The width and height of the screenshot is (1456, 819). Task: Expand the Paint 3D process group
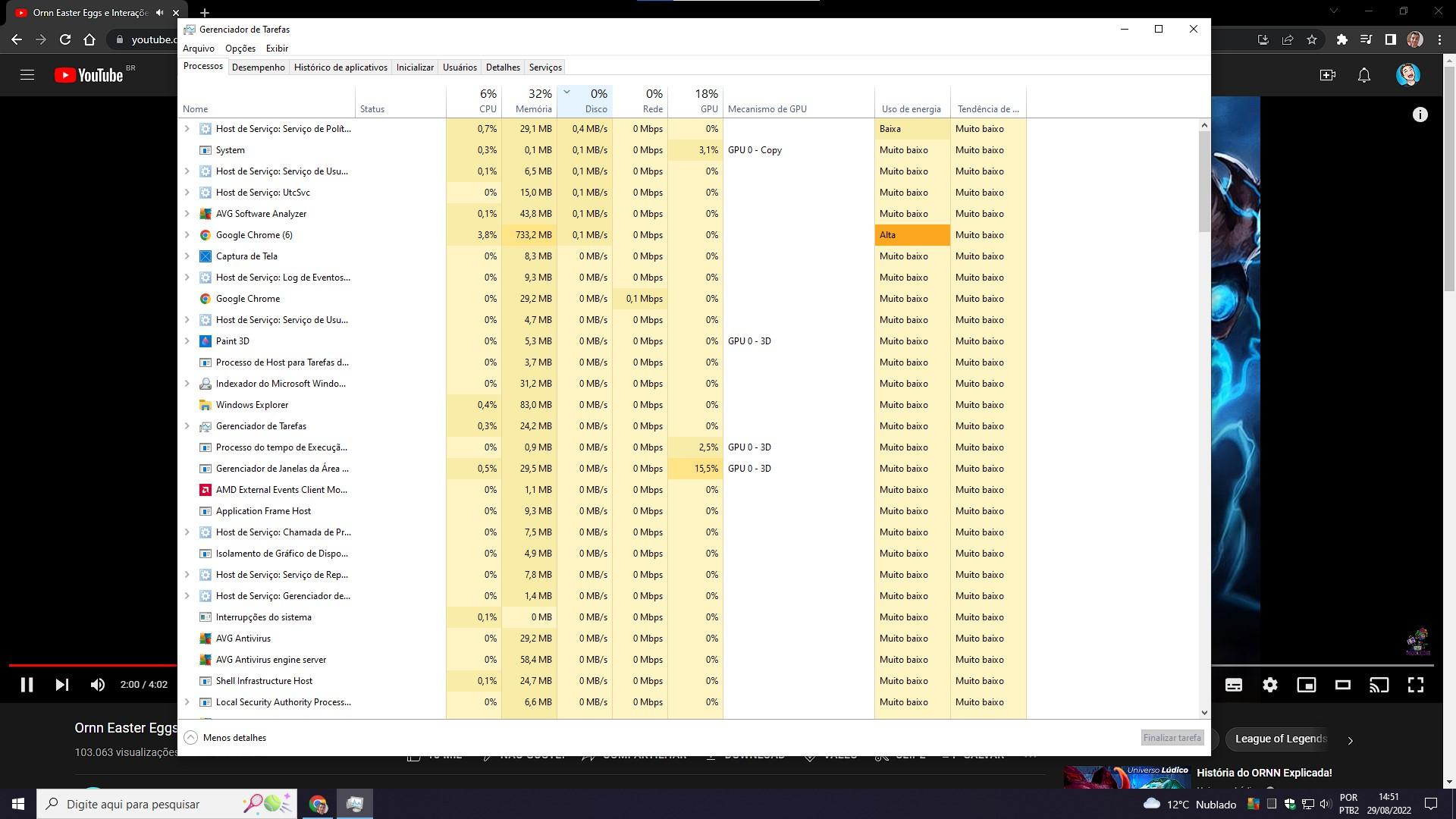click(x=187, y=341)
